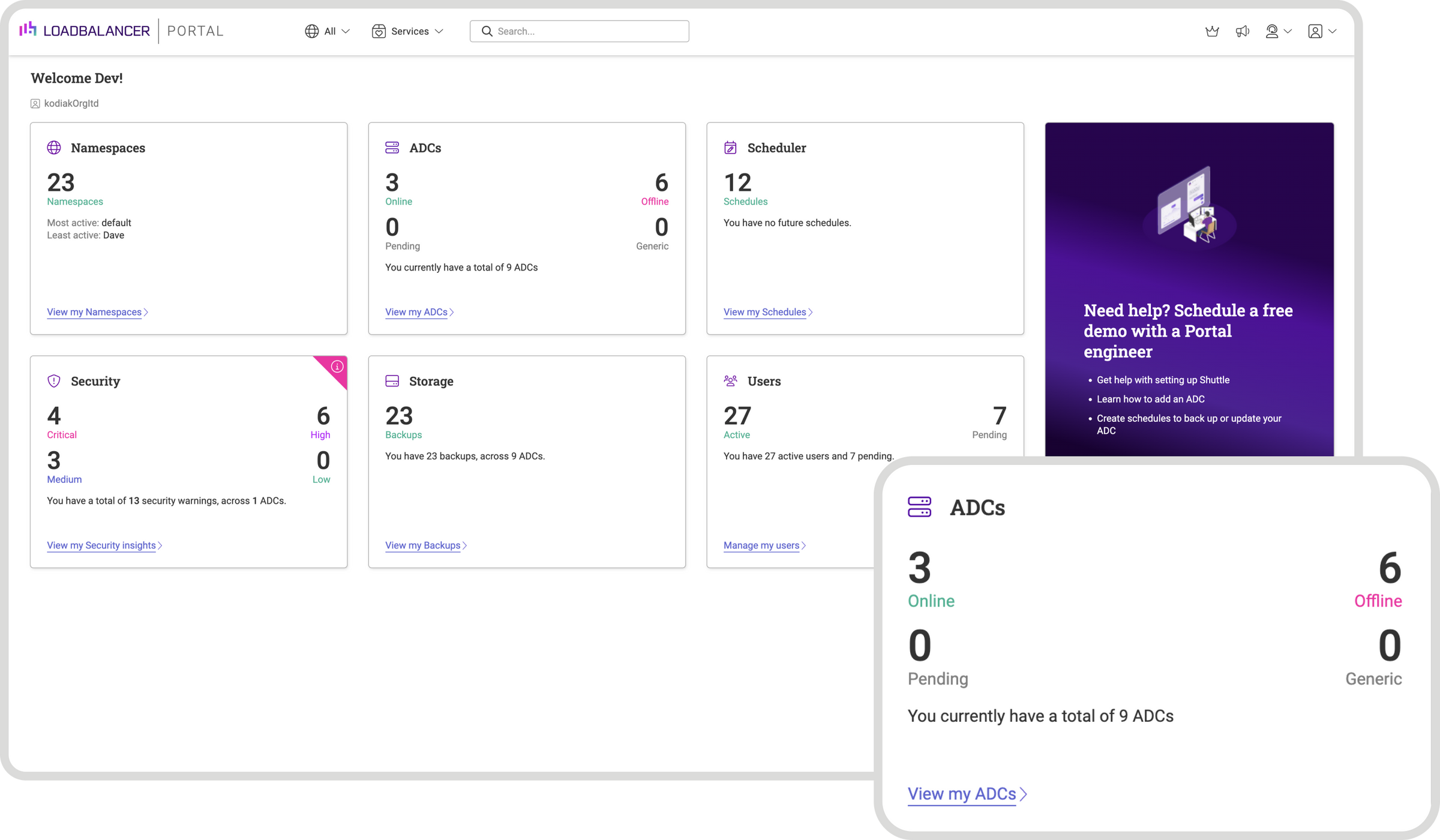Select the Storage card icon
This screenshot has width=1440, height=840.
392,380
